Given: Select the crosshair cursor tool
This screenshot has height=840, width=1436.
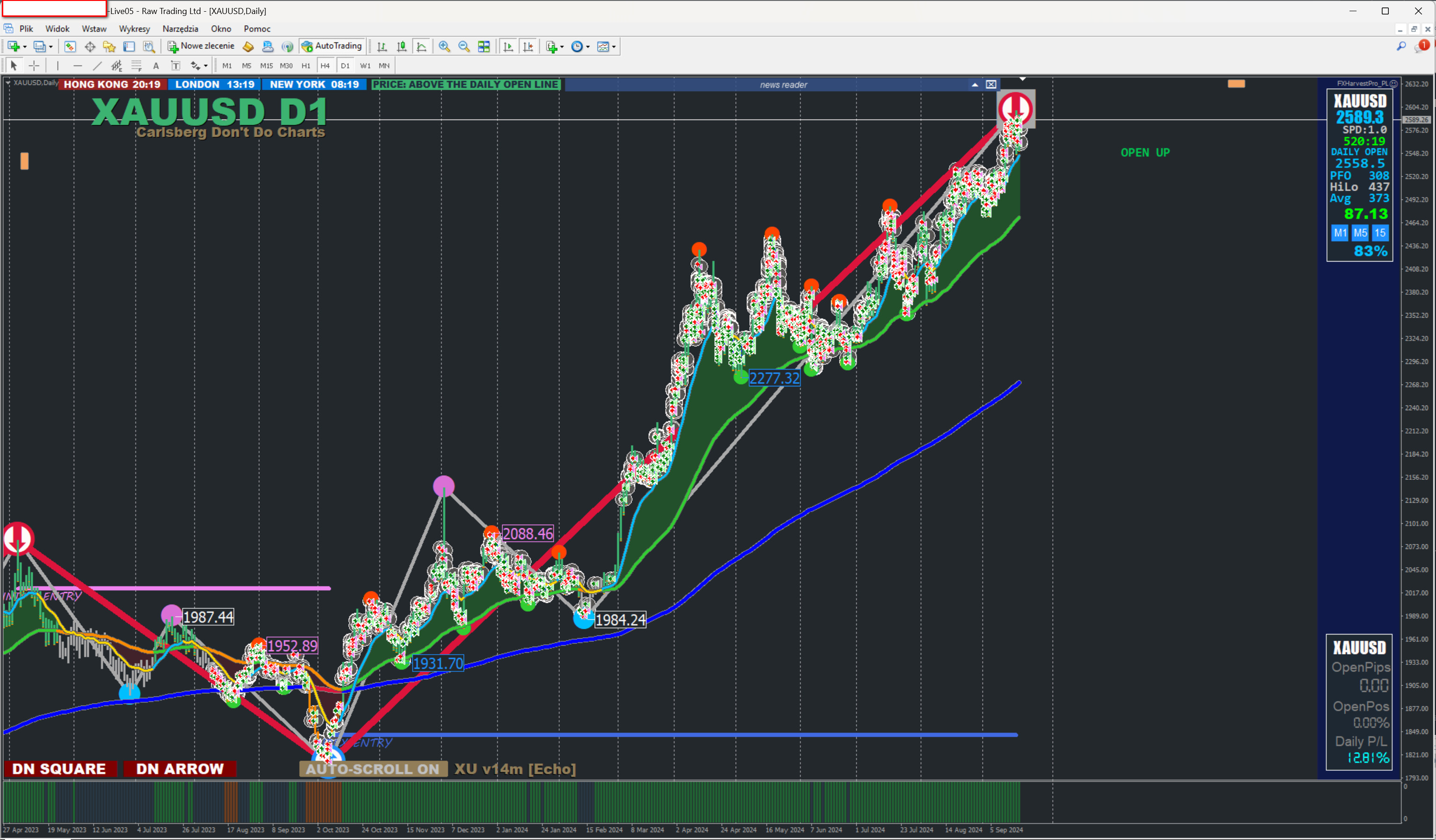Looking at the screenshot, I should (x=34, y=66).
